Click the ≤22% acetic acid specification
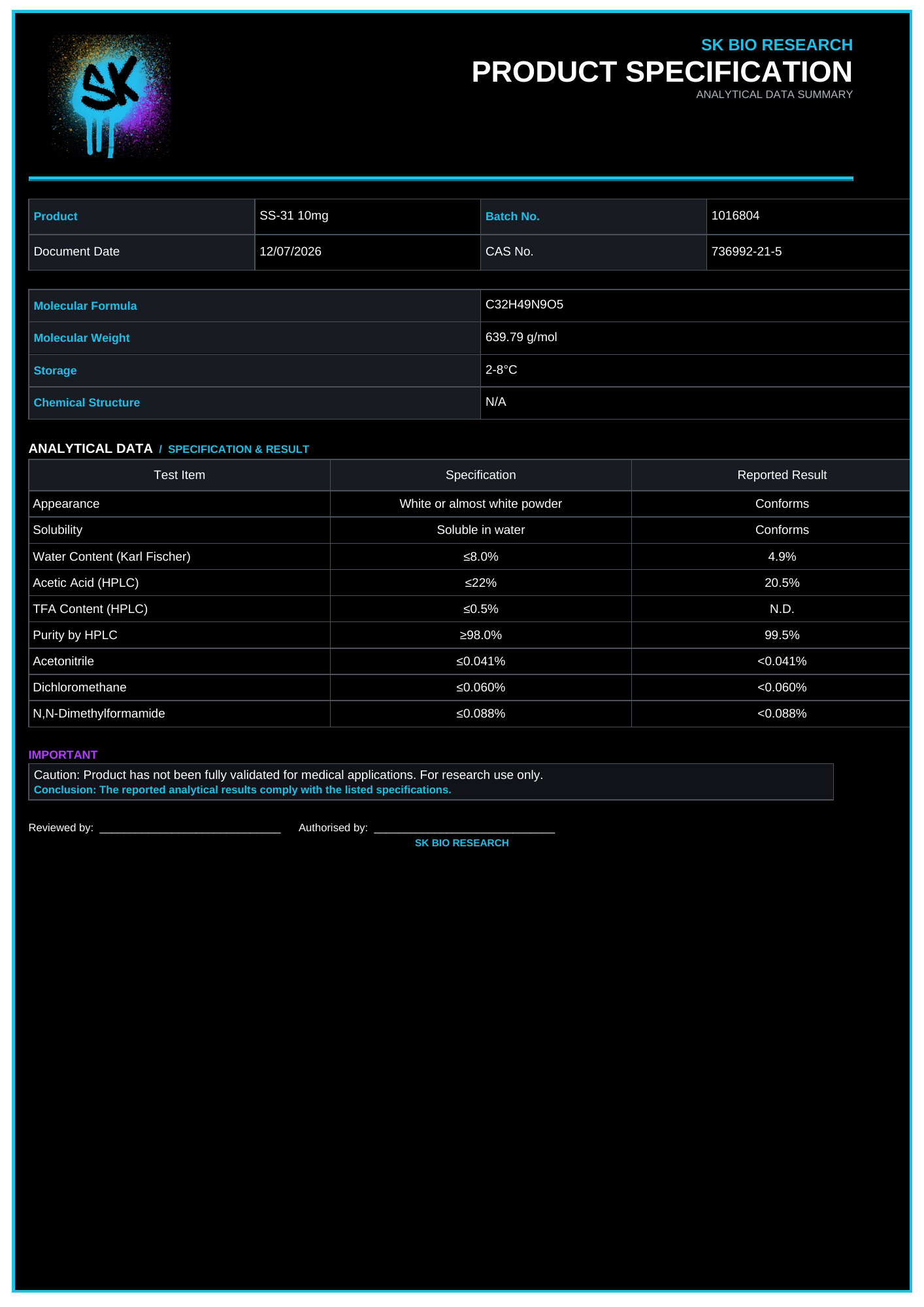924x1307 pixels. coord(481,583)
